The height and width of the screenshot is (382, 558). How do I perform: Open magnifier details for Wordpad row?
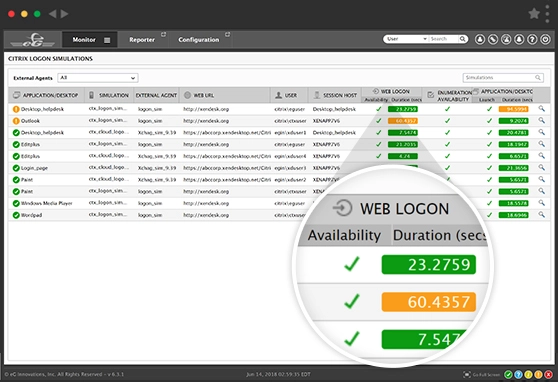click(x=541, y=214)
